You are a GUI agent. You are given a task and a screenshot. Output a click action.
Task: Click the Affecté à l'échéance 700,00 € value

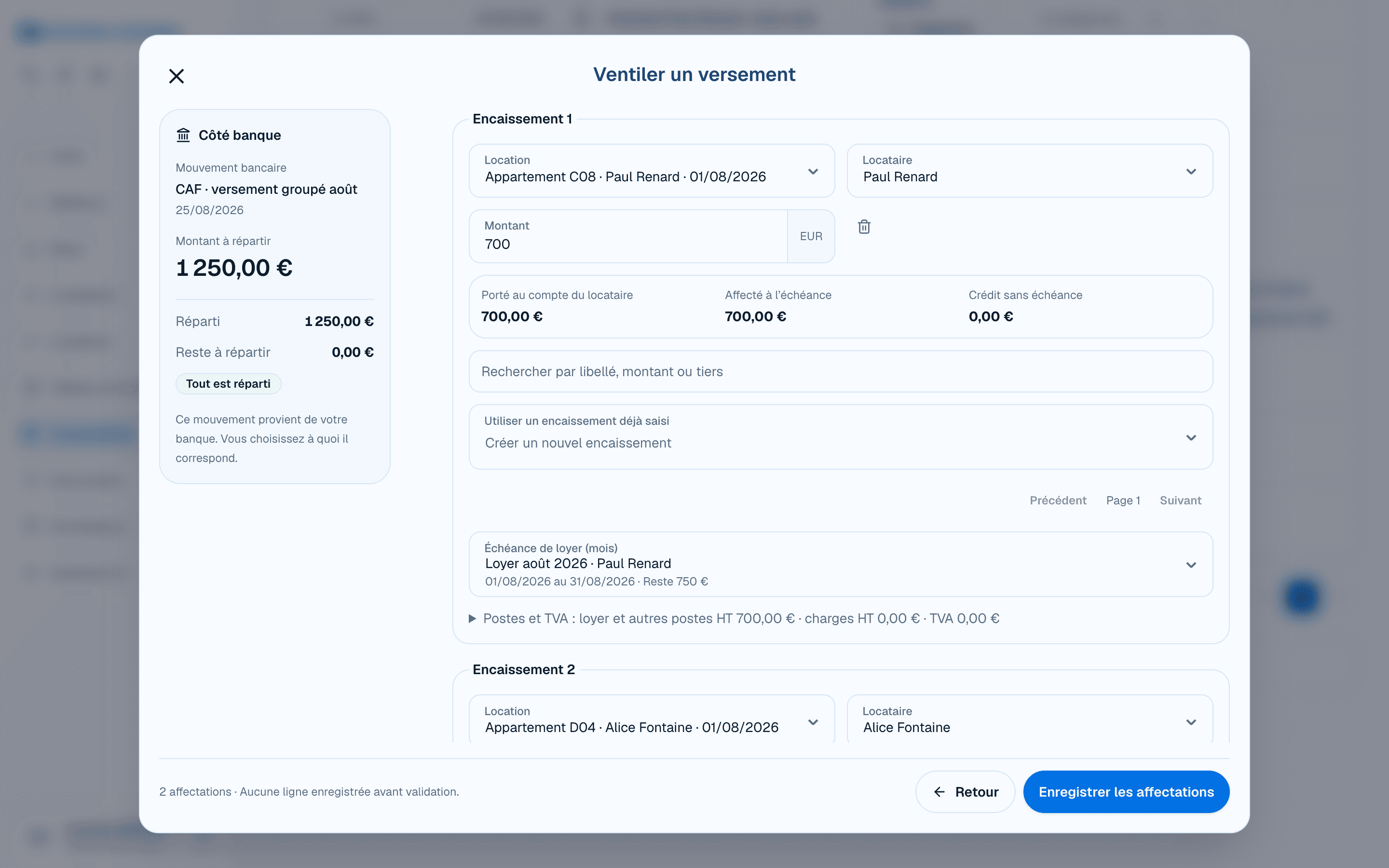tap(755, 316)
